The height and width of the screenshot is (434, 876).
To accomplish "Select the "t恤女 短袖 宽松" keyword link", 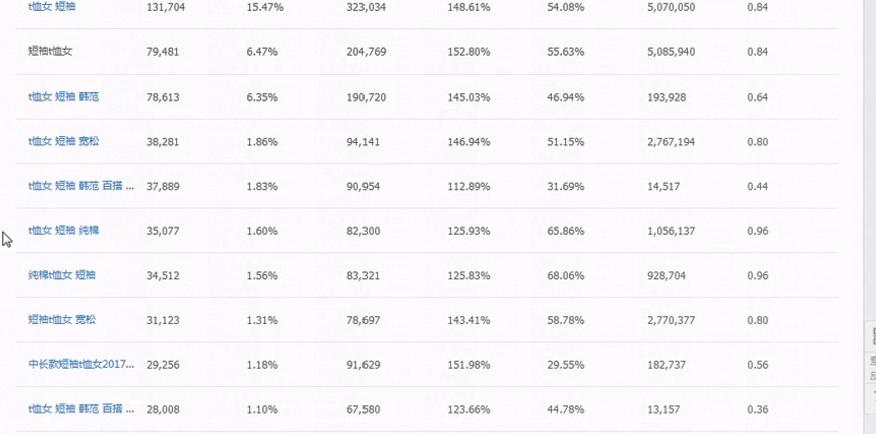I will 63,142.
